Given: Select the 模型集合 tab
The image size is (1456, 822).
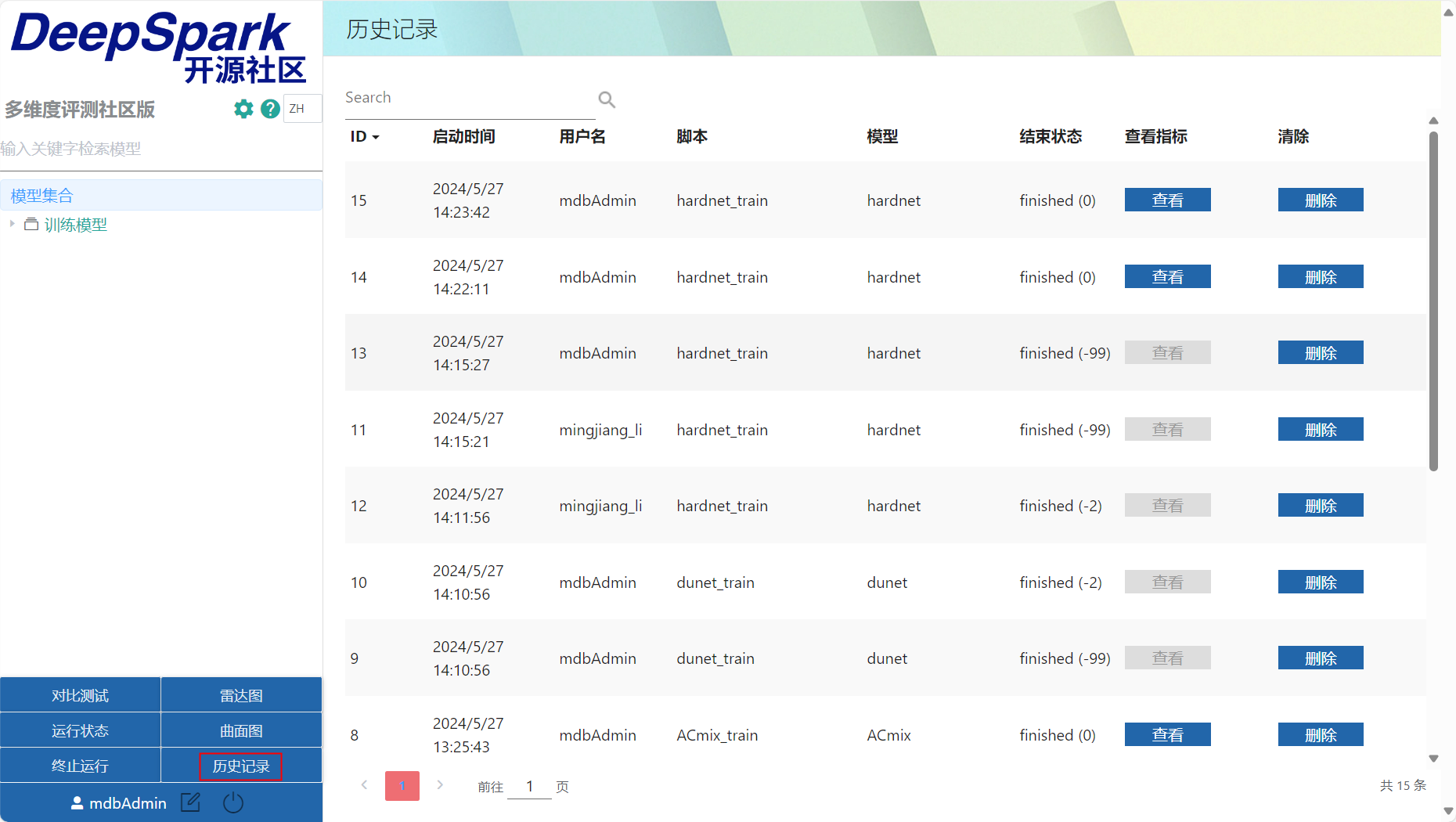Looking at the screenshot, I should coord(42,196).
